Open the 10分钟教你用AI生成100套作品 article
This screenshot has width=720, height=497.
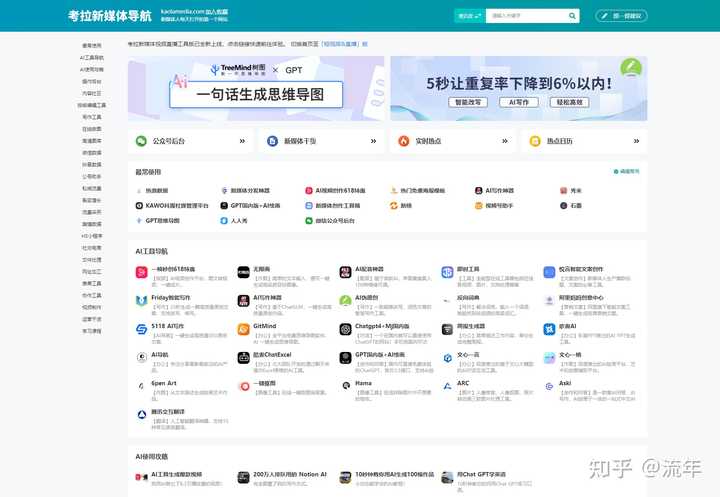coord(387,478)
